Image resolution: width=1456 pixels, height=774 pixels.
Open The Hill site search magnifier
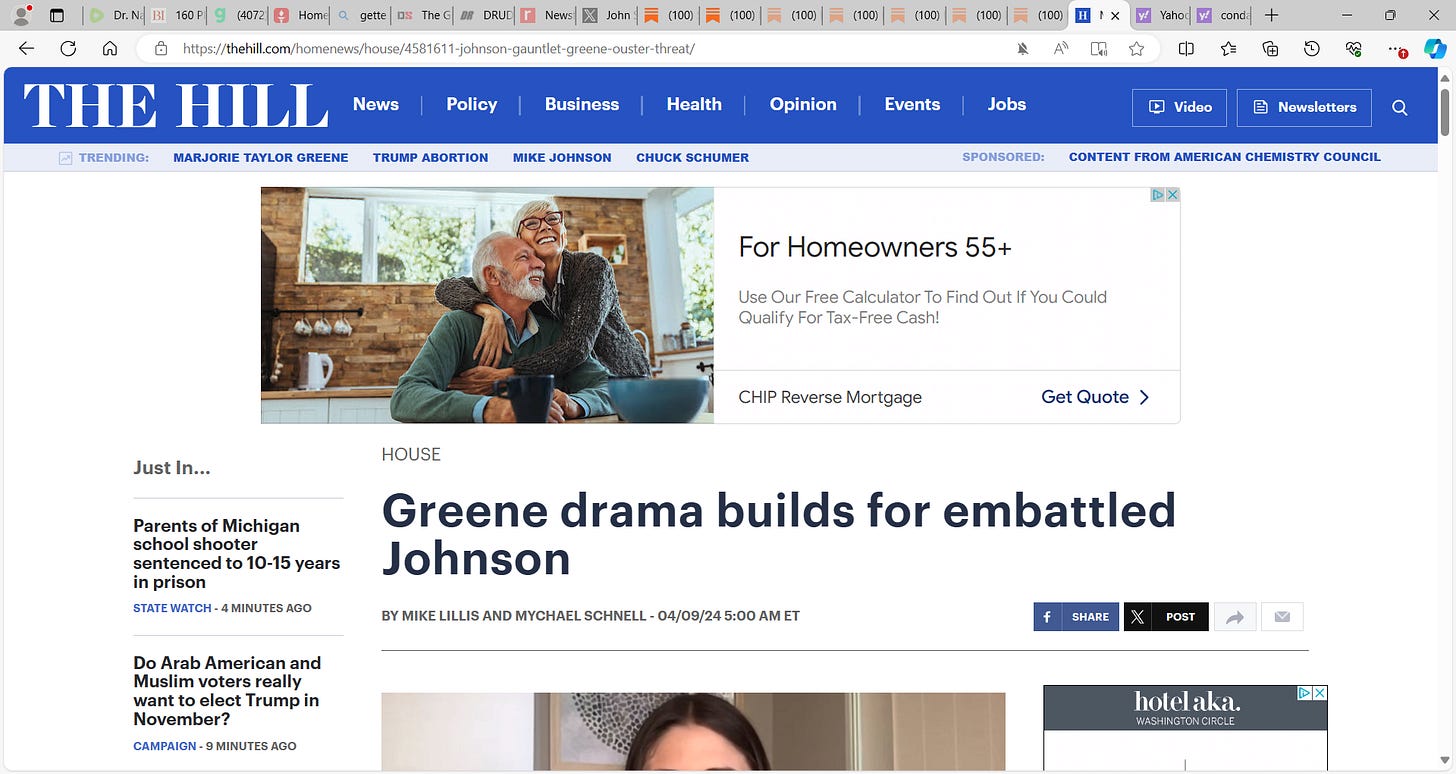[x=1400, y=107]
